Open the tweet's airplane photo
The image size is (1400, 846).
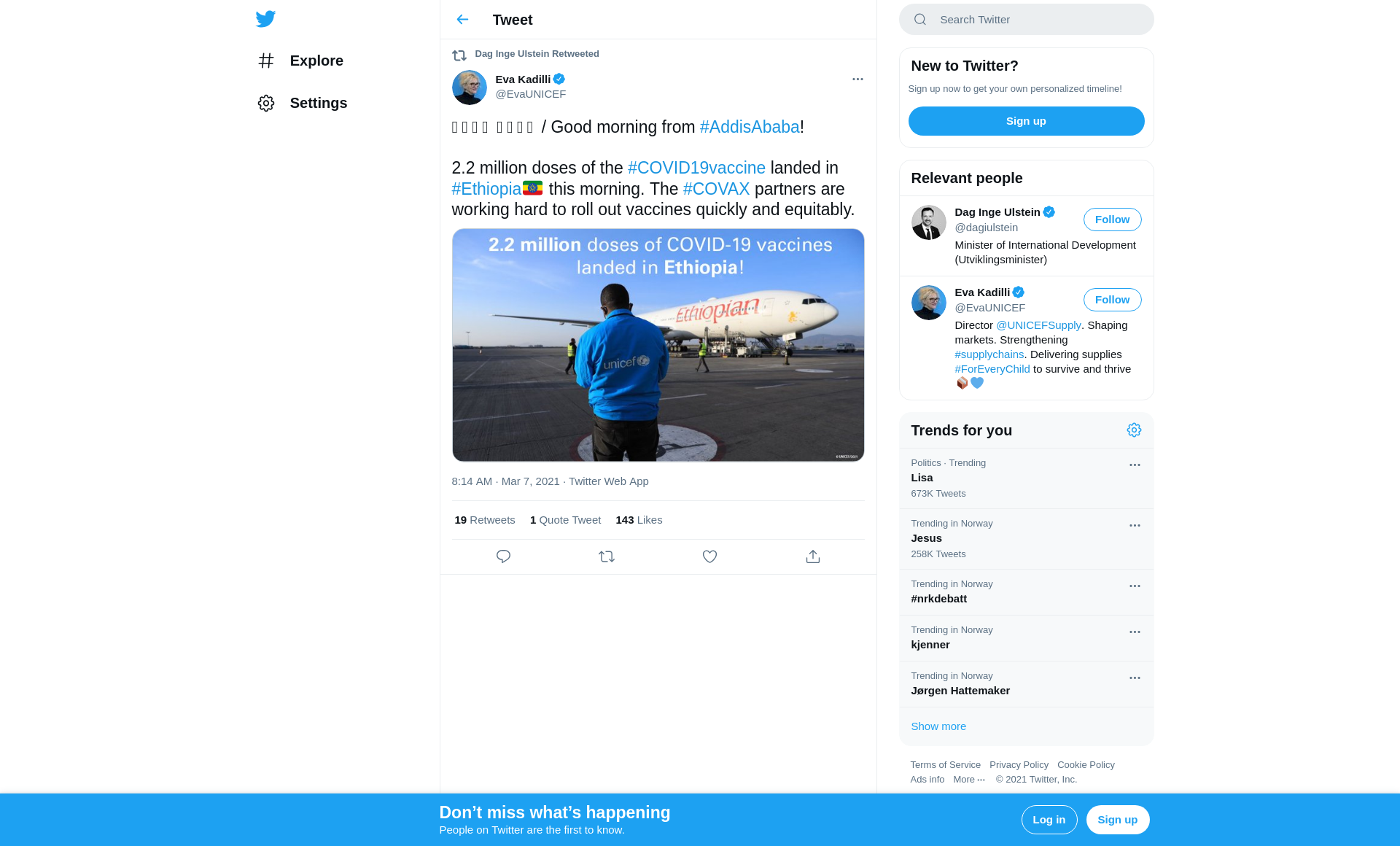pos(658,345)
